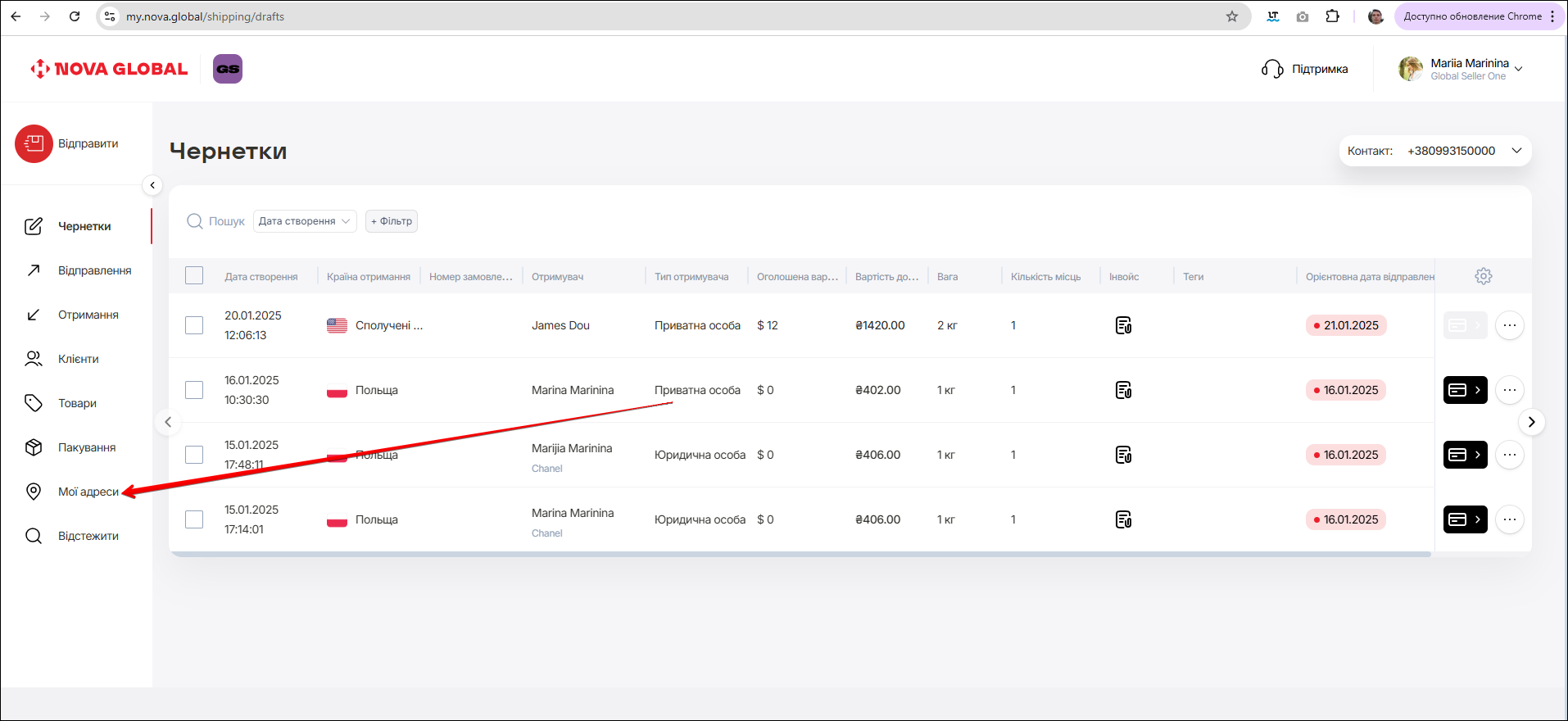Click the Chrome update available button
Screen dimensions: 1568x721
(x=1472, y=16)
